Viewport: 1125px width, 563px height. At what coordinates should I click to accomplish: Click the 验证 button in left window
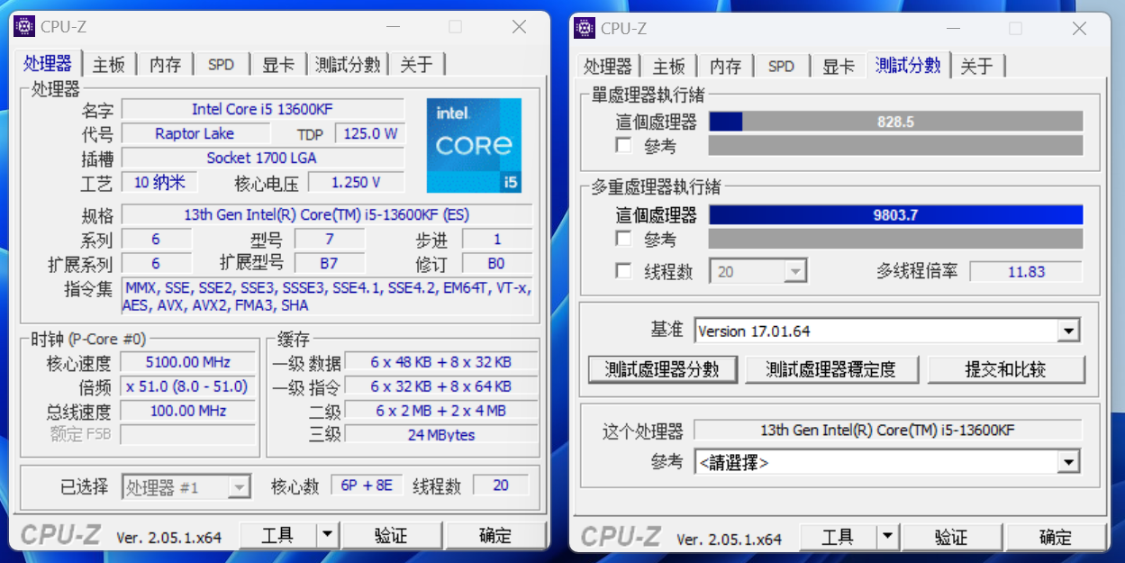(391, 535)
